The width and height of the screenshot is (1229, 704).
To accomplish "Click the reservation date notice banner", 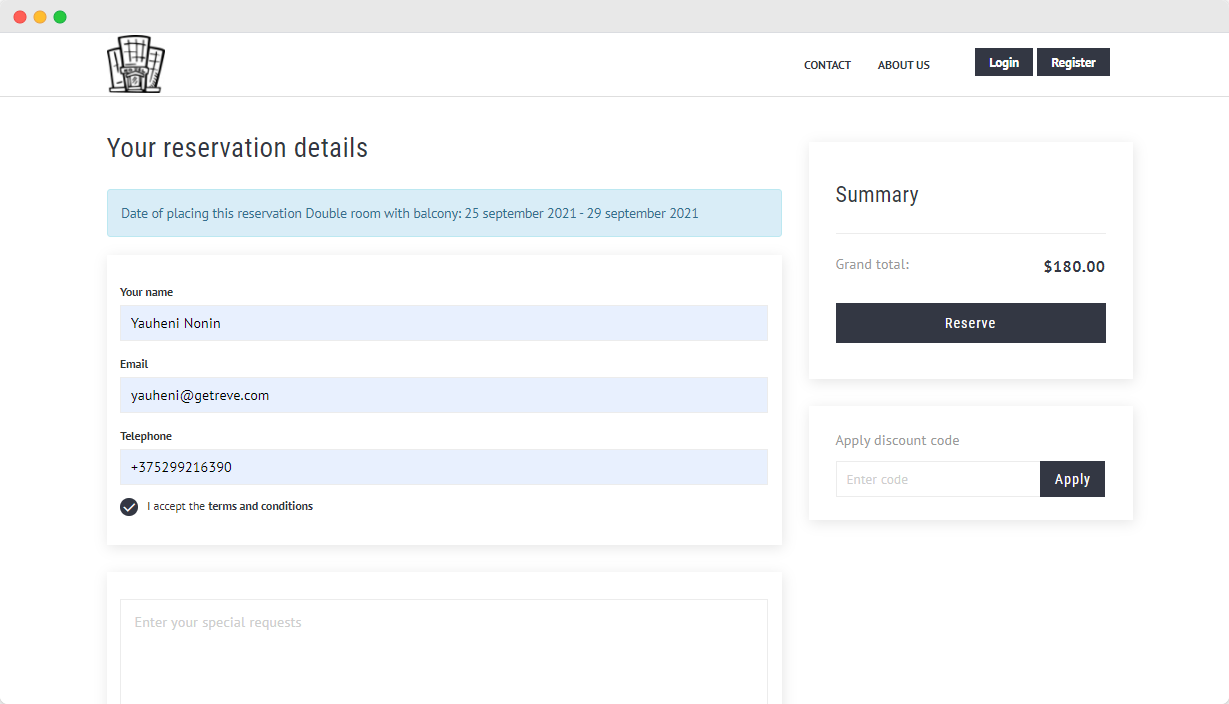I will [444, 213].
